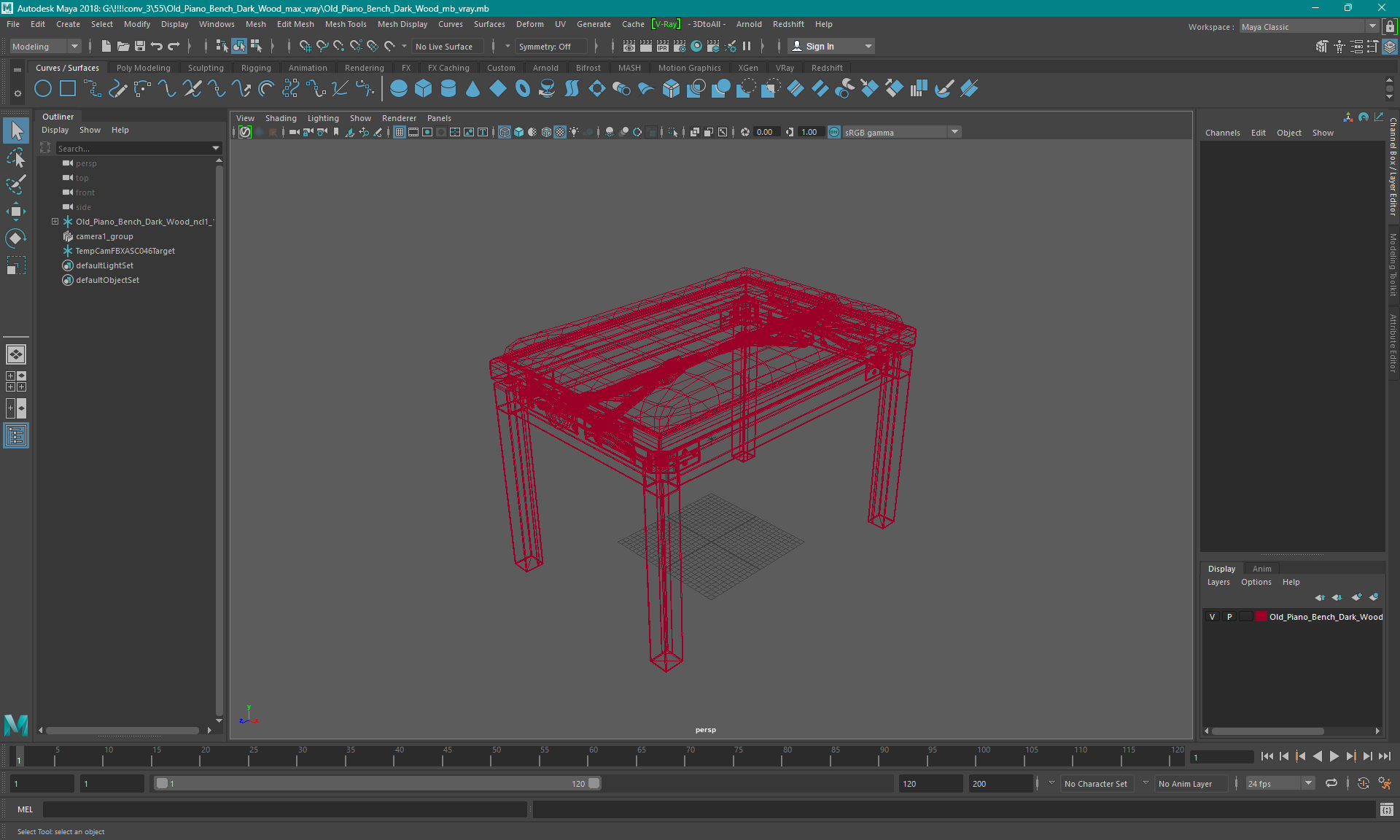The width and height of the screenshot is (1400, 840).
Task: Click the Save Scene icon
Action: point(140,46)
